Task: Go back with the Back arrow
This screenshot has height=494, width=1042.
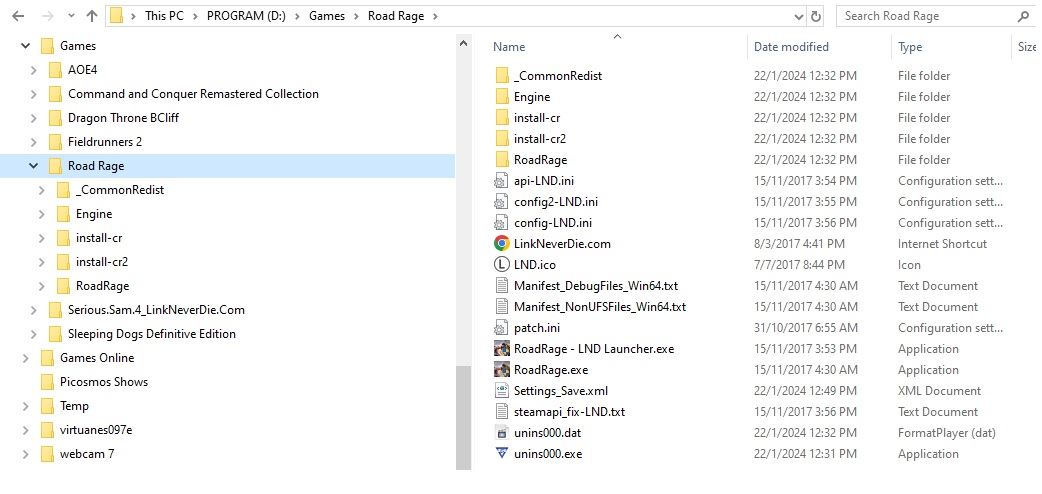Action: tap(18, 16)
